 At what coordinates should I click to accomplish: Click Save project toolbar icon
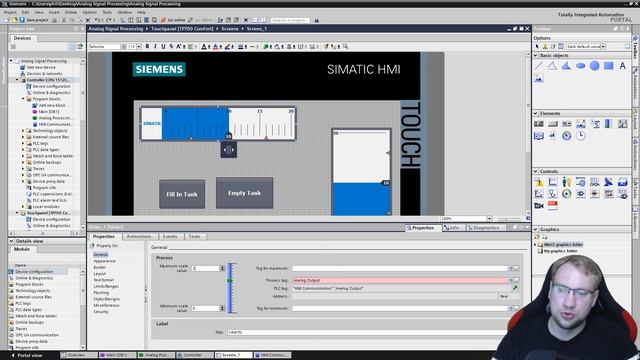click(x=34, y=20)
